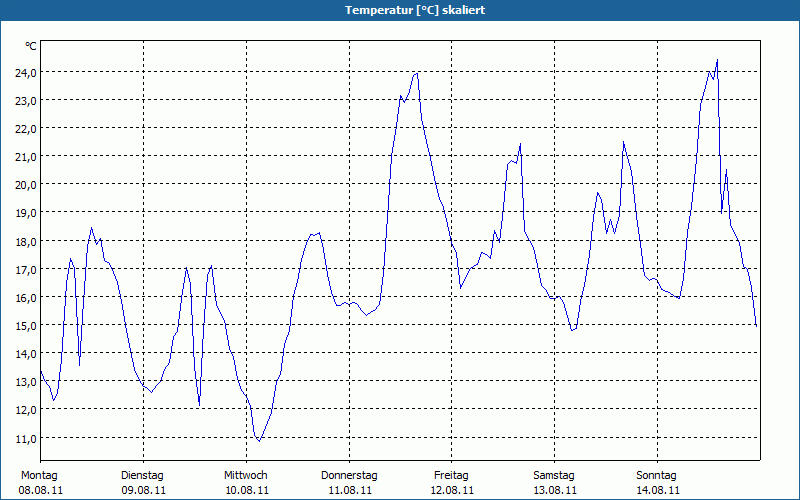Click the Donnerstag day label

(x=349, y=476)
